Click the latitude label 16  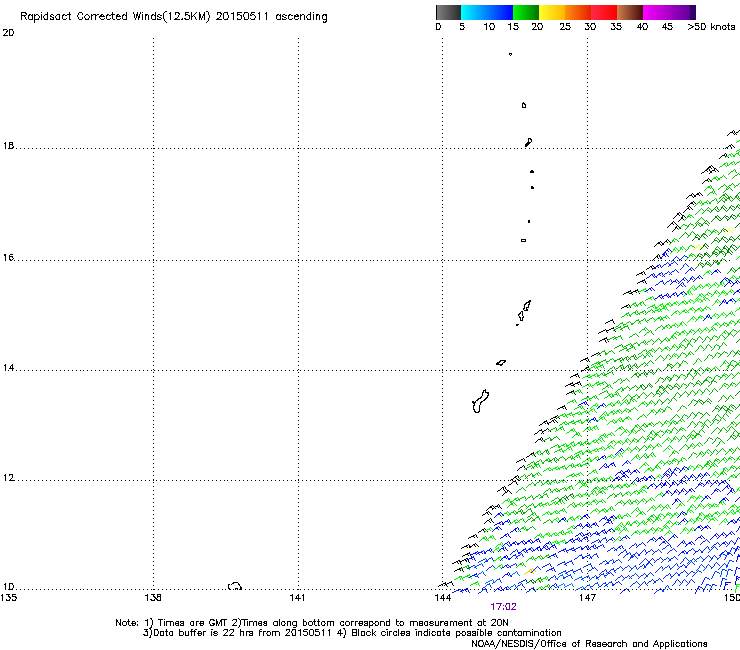(8, 258)
